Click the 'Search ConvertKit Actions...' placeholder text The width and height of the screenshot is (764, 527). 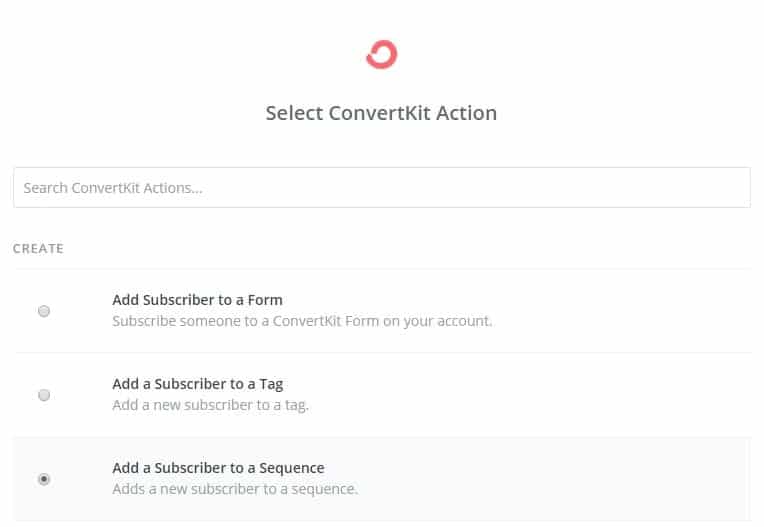coord(113,188)
